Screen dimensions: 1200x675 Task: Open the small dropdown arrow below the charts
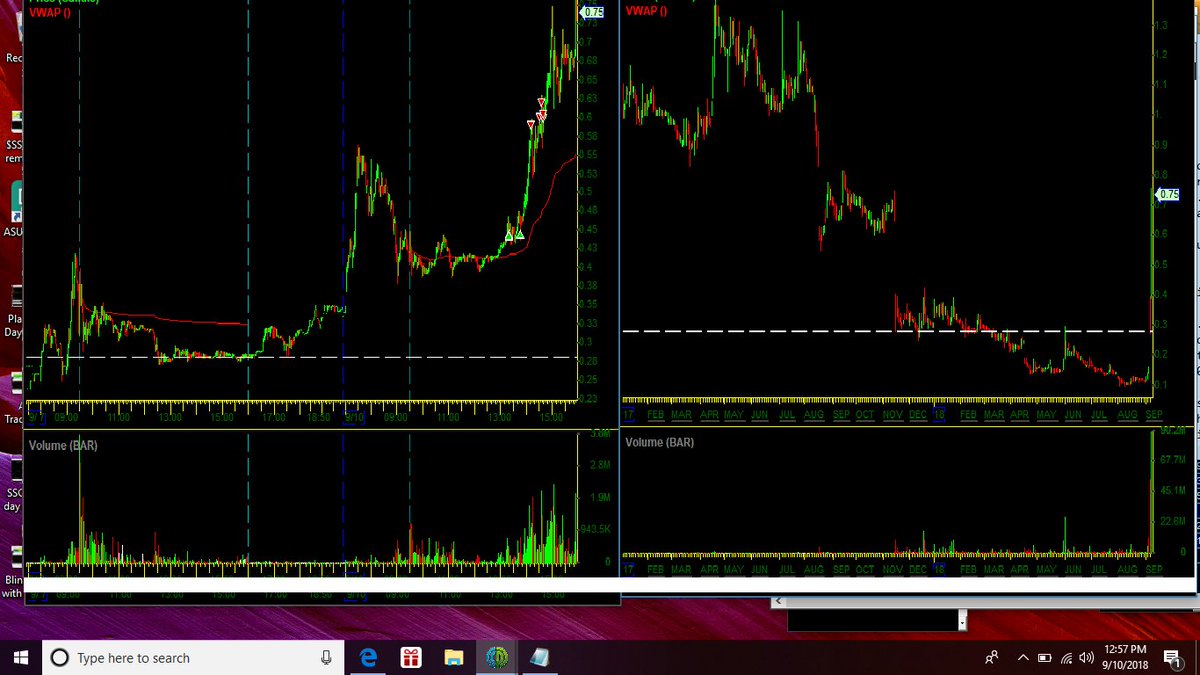[x=962, y=622]
